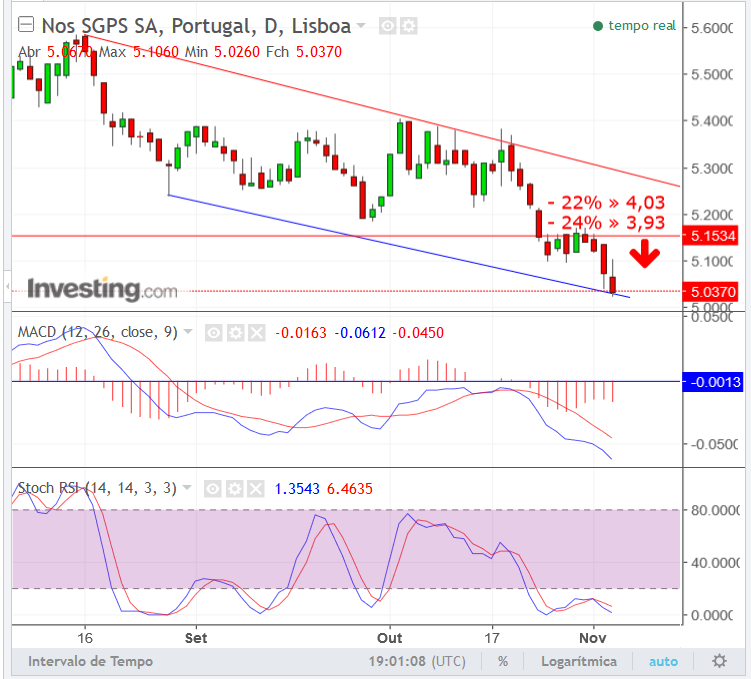Open Stoch RSI settings gear

tap(234, 489)
